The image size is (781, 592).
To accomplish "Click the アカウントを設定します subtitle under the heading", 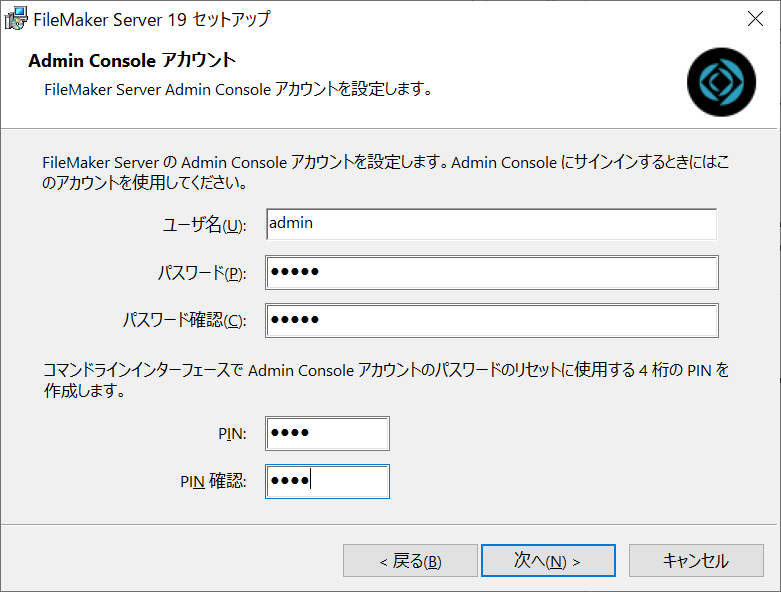I will click(x=238, y=89).
